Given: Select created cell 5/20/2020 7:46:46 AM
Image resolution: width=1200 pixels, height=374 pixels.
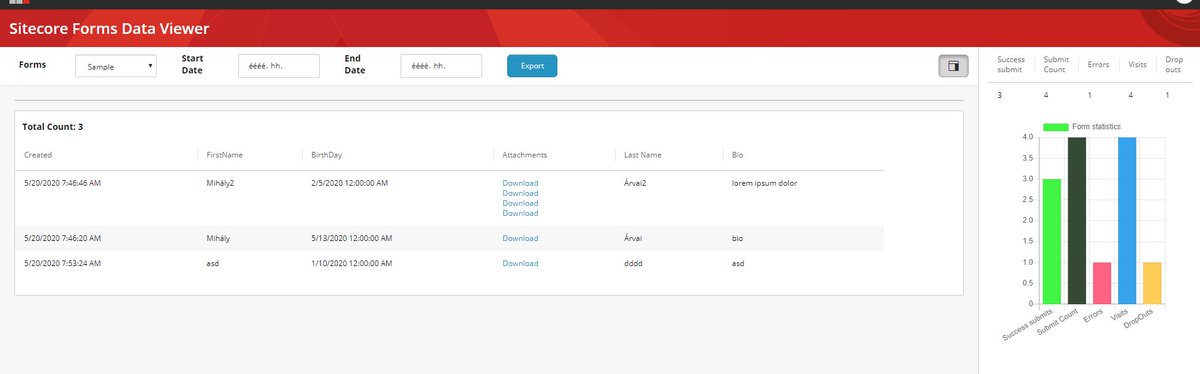Looking at the screenshot, I should pyautogui.click(x=62, y=183).
